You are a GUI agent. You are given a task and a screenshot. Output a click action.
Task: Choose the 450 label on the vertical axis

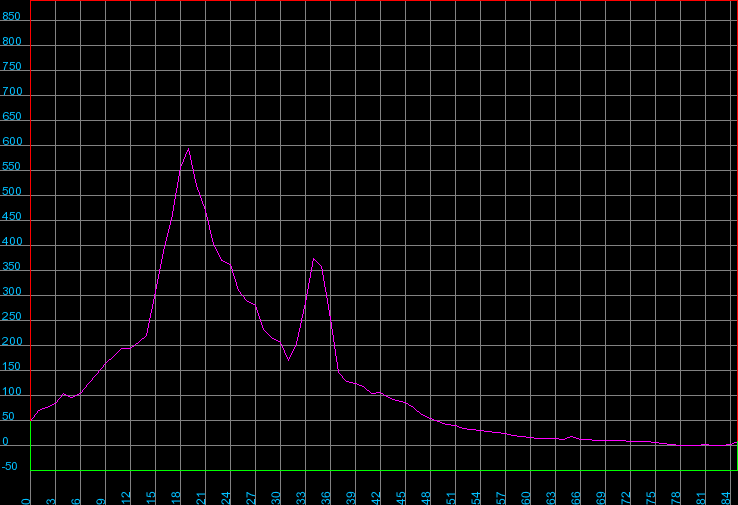point(12,216)
